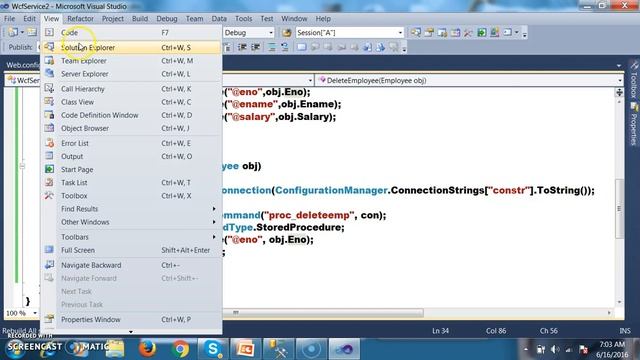Viewport: 640px width, 360px height.
Task: Open the Refactor menu
Action: [80, 19]
